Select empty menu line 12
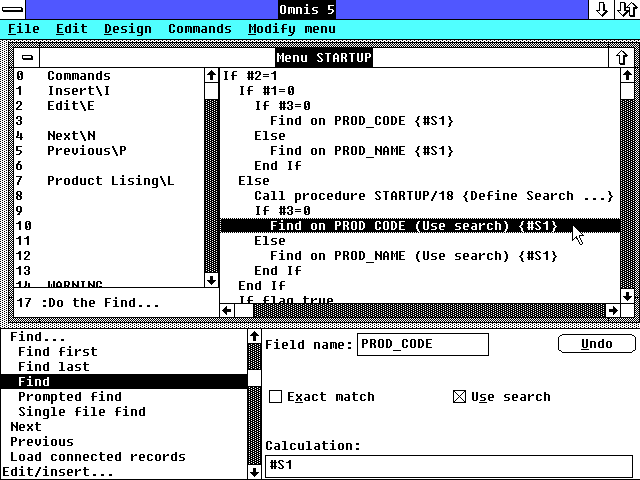640x480 pixels. click(109, 256)
